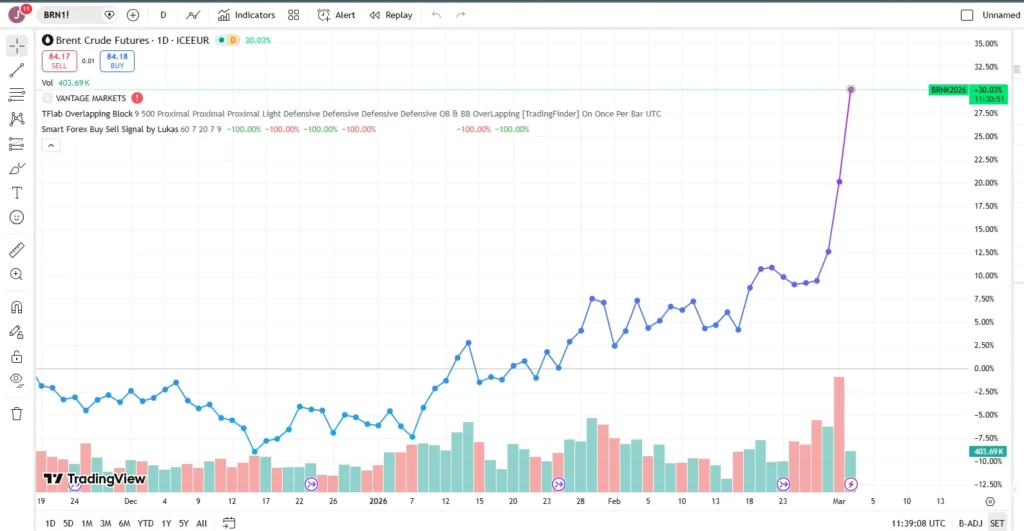Click the contract rollover marker near 23 Feb
Image resolution: width=1024 pixels, height=531 pixels.
783,484
